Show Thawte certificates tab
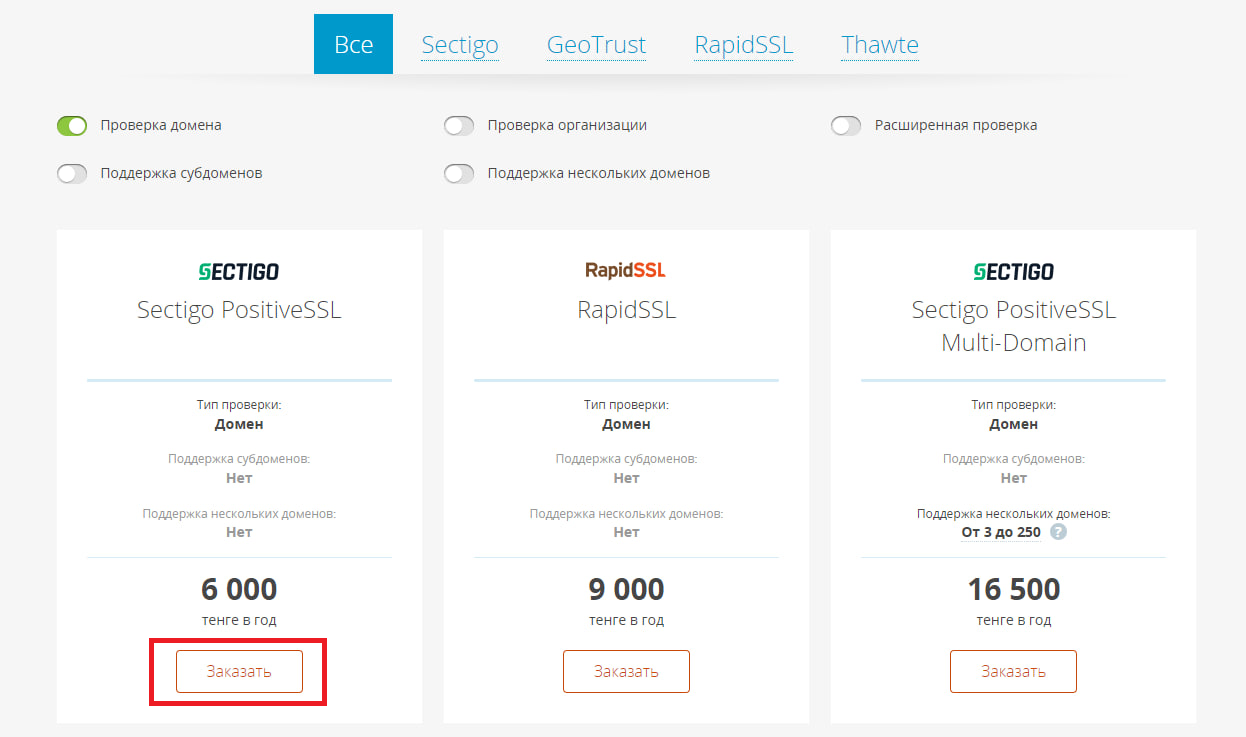 pos(880,45)
